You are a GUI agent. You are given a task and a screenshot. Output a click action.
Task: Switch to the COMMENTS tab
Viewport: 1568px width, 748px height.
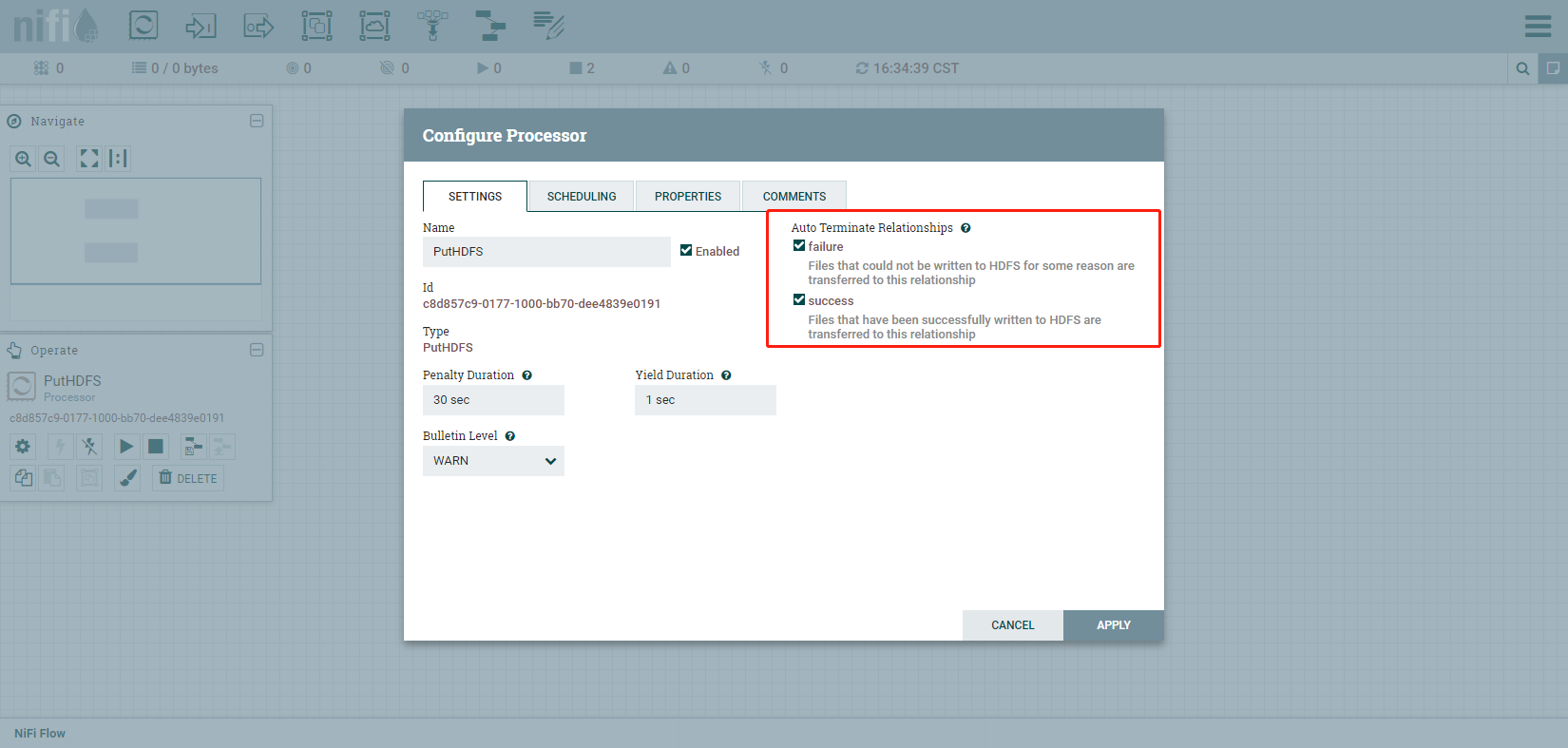(794, 196)
